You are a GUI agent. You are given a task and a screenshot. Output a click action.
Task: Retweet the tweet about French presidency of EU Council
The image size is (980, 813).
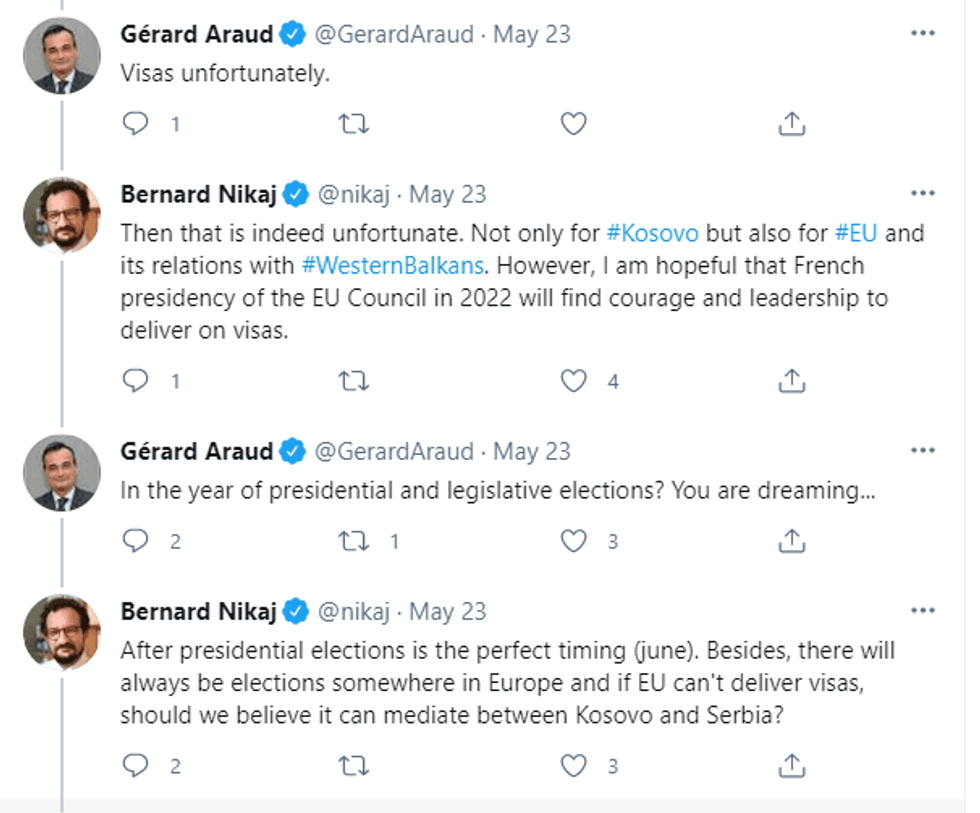coord(353,381)
